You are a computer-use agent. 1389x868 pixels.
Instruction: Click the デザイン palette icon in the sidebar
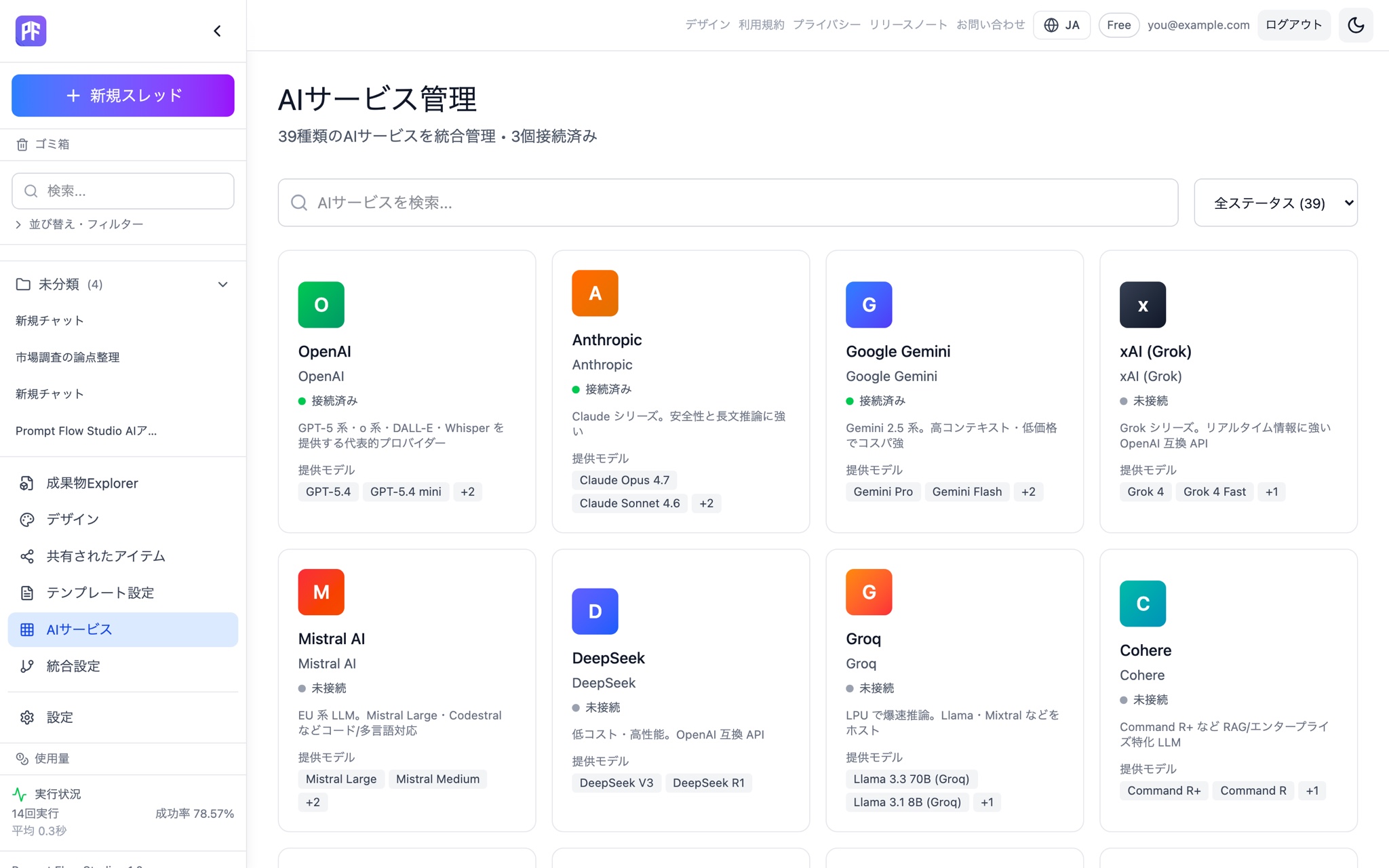[27, 519]
